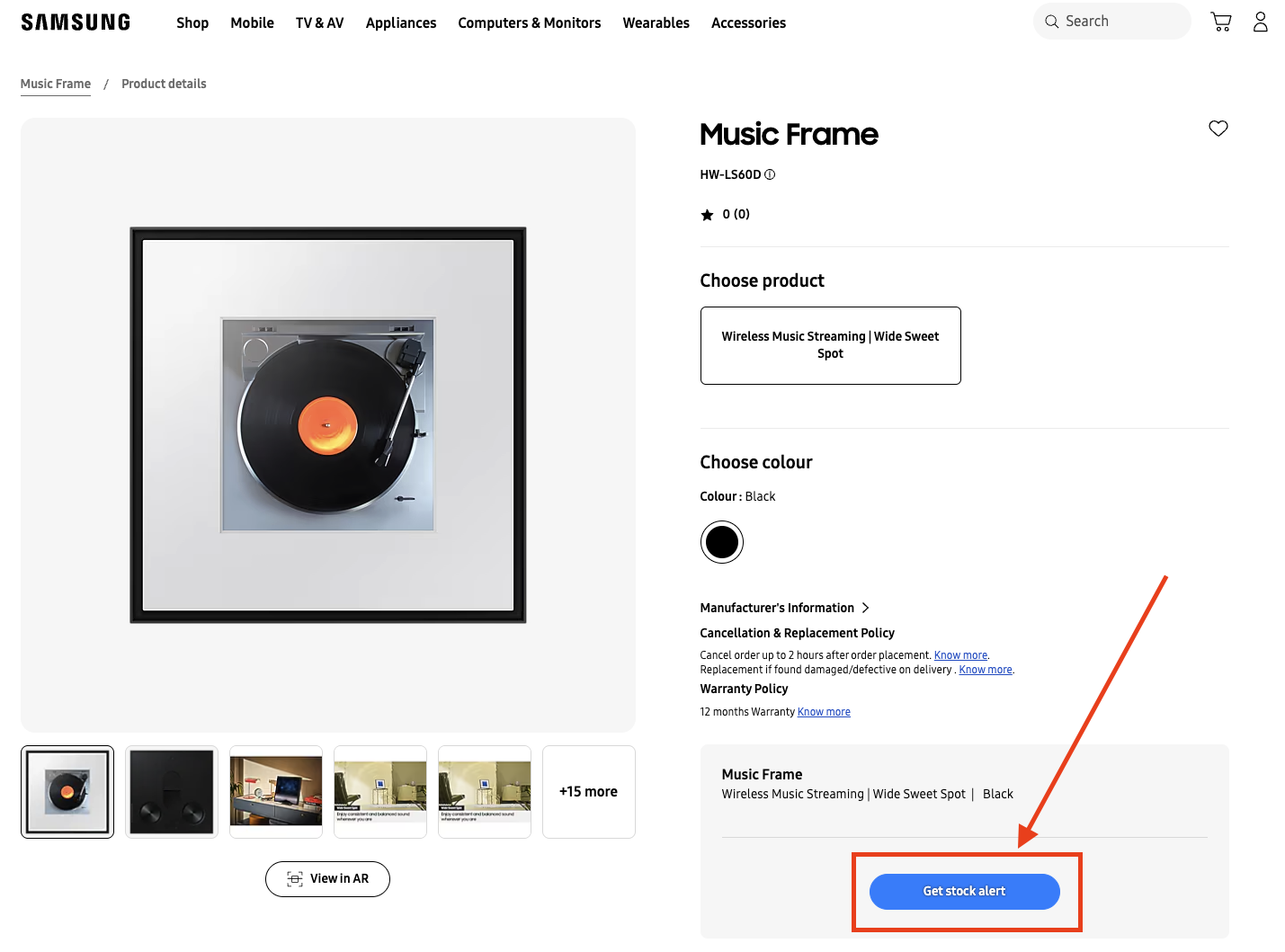The image size is (1285, 952).
Task: Open the TV & AV menu
Action: coord(319,22)
